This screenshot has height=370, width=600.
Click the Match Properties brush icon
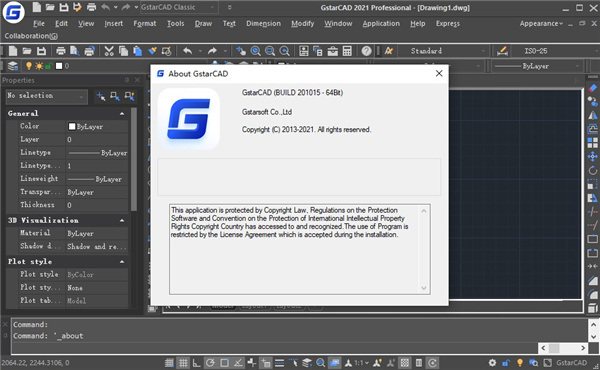point(152,51)
